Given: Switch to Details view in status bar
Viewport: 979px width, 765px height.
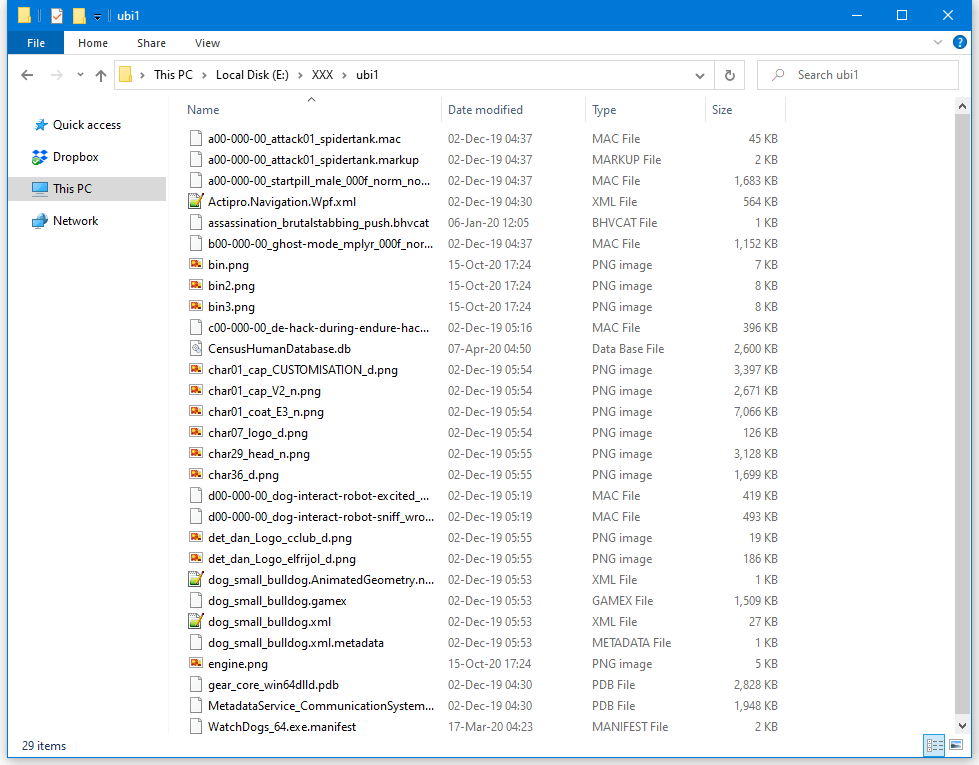Looking at the screenshot, I should point(934,745).
